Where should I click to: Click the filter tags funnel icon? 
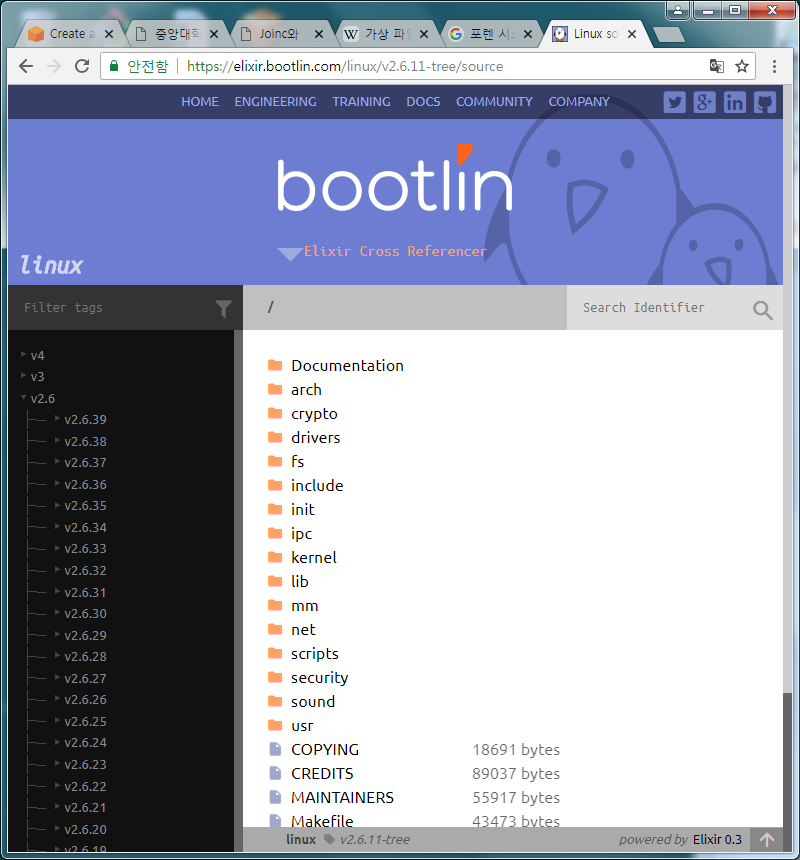click(x=223, y=309)
